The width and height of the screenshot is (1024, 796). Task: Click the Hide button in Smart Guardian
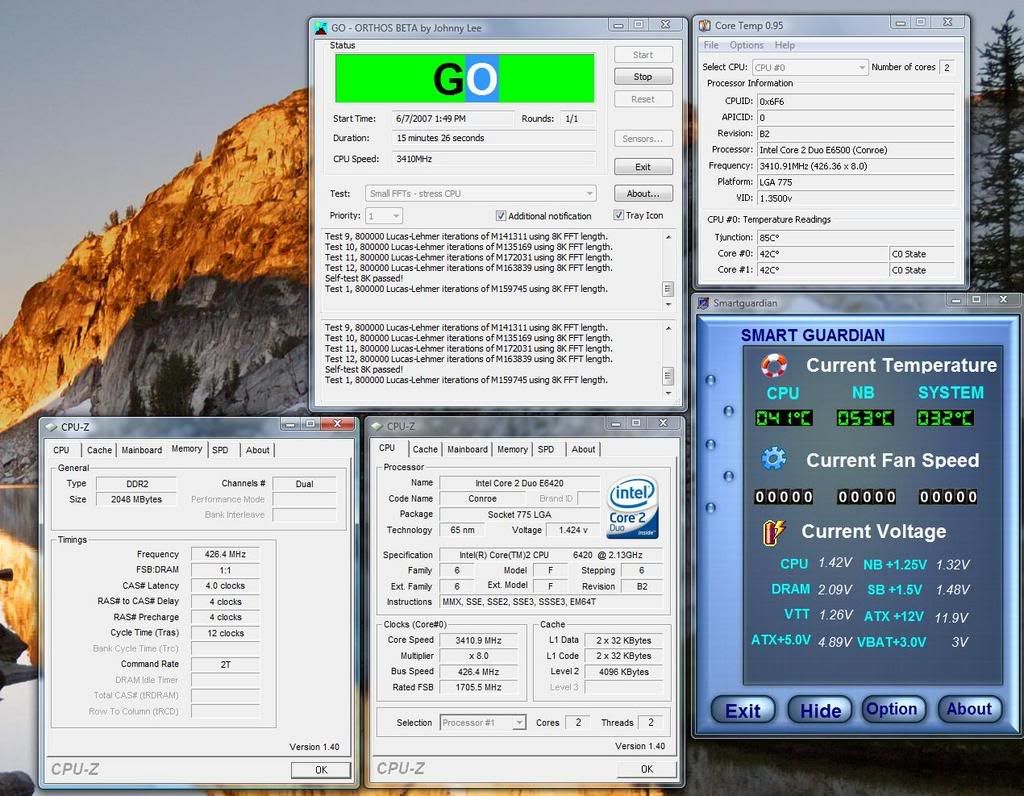point(820,710)
